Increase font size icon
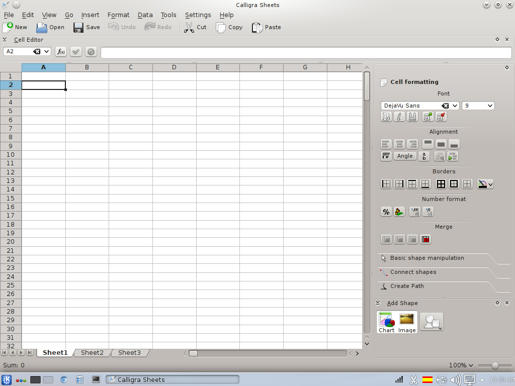Image resolution: width=515 pixels, height=386 pixels. [x=428, y=117]
